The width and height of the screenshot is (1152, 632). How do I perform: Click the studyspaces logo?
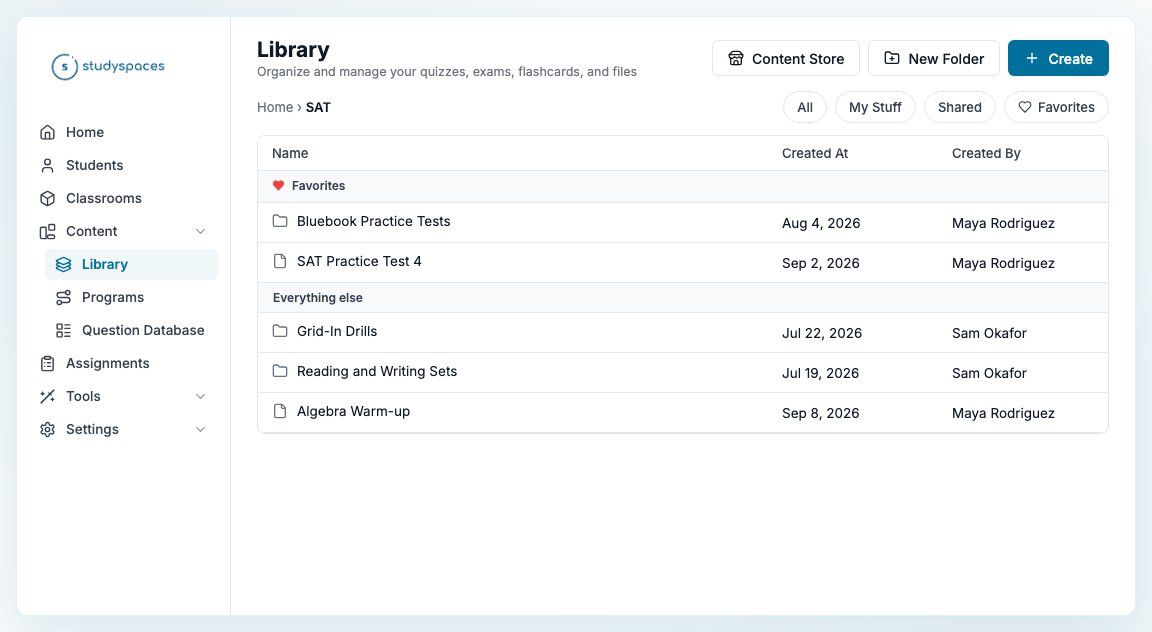pyautogui.click(x=108, y=66)
